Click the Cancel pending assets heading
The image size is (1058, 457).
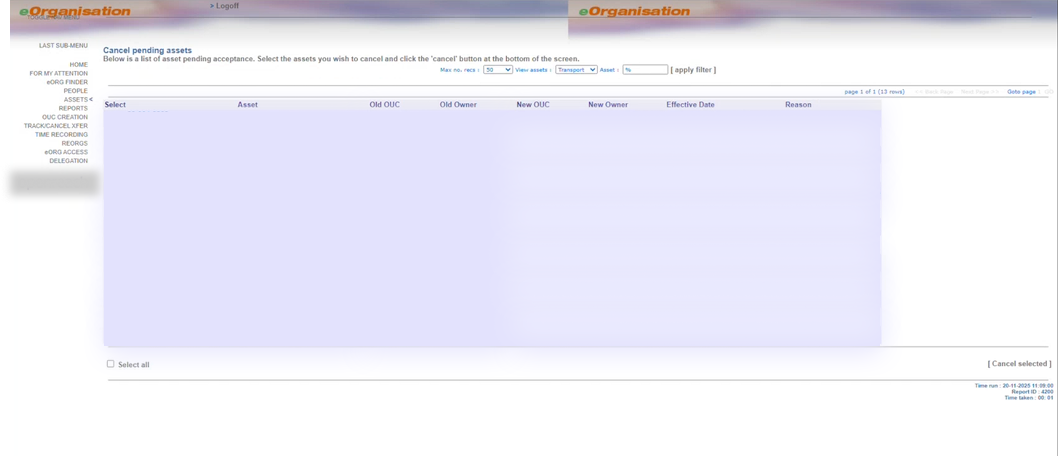pyautogui.click(x=148, y=51)
